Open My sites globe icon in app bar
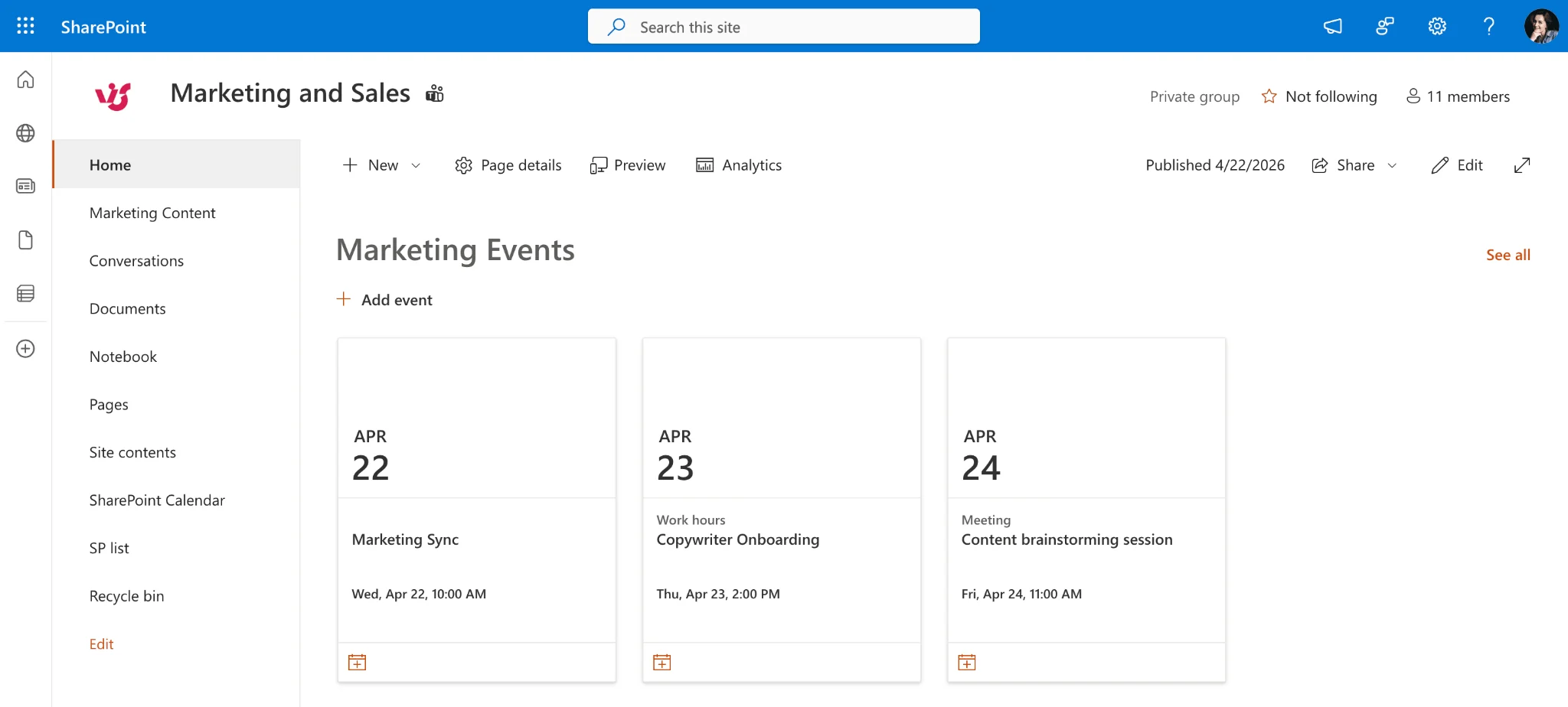This screenshot has height=707, width=1568. pos(25,133)
